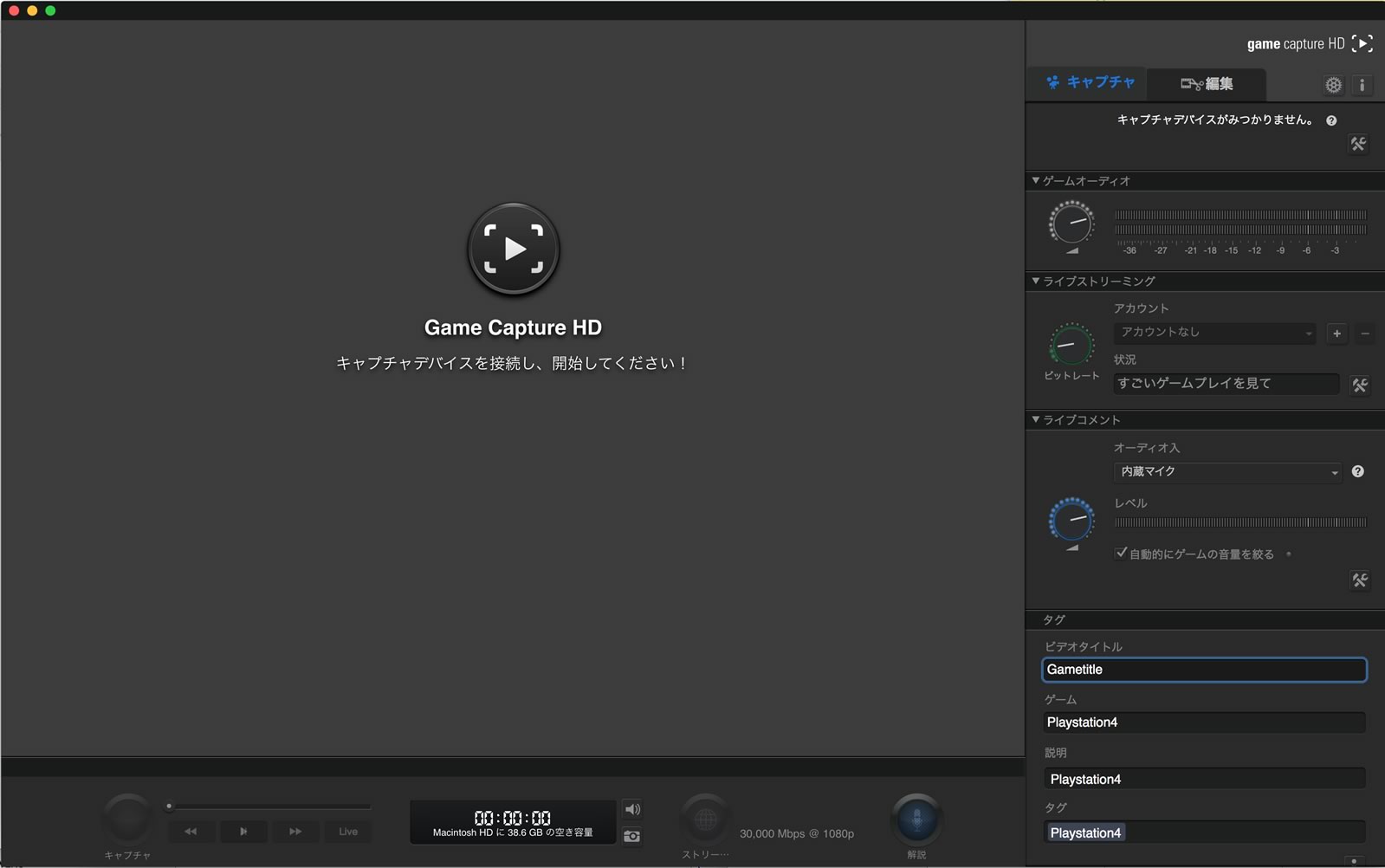Click help icon beside 内蔵マイク dropdown
Screen dimensions: 1385x868
[x=1357, y=472]
